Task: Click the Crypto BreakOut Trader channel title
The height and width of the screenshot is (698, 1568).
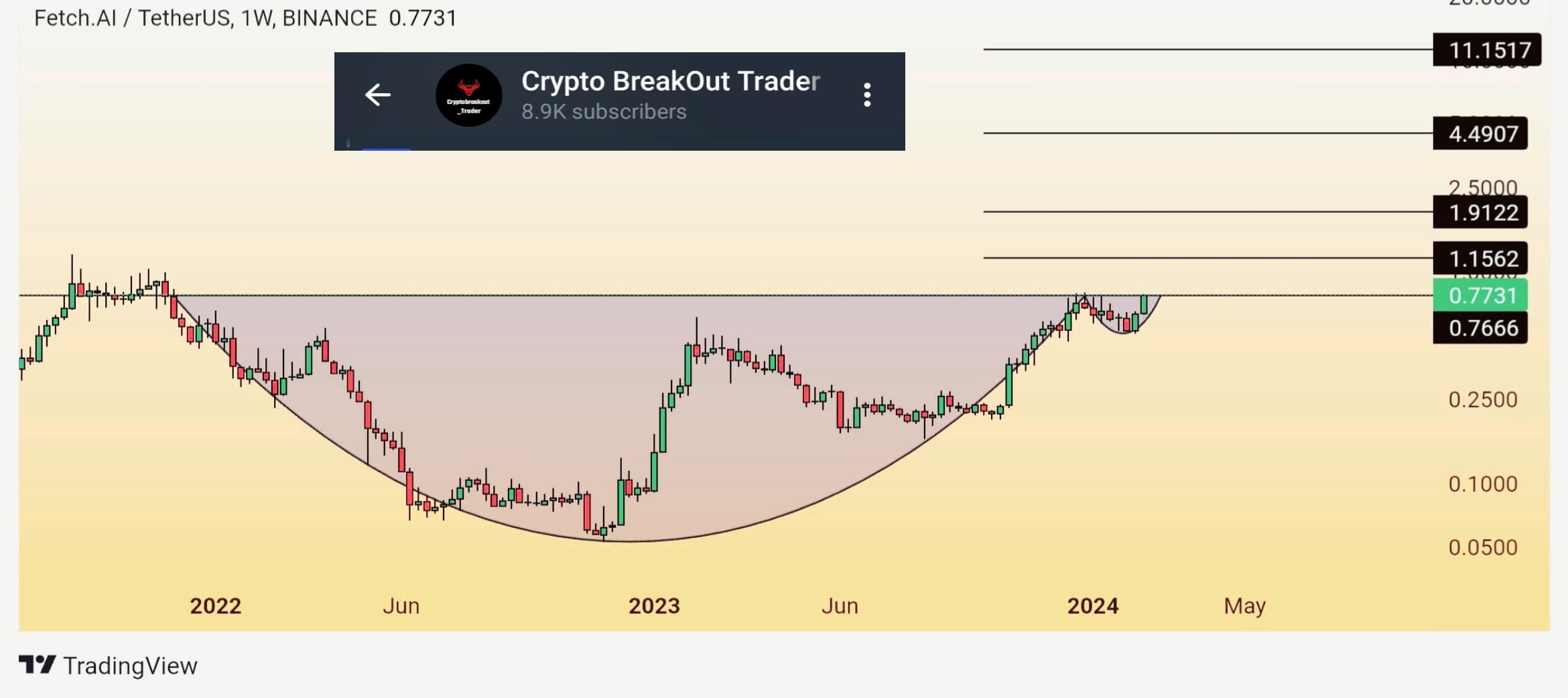Action: [670, 80]
